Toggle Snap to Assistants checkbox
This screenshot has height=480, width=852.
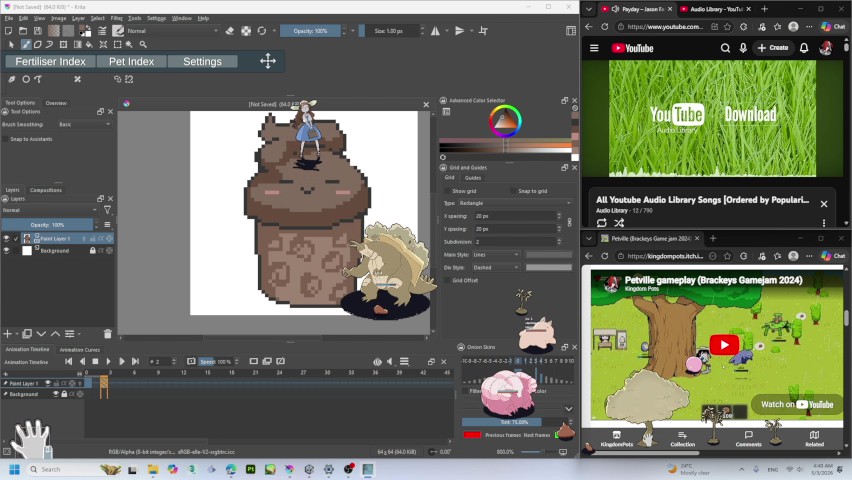coord(5,139)
